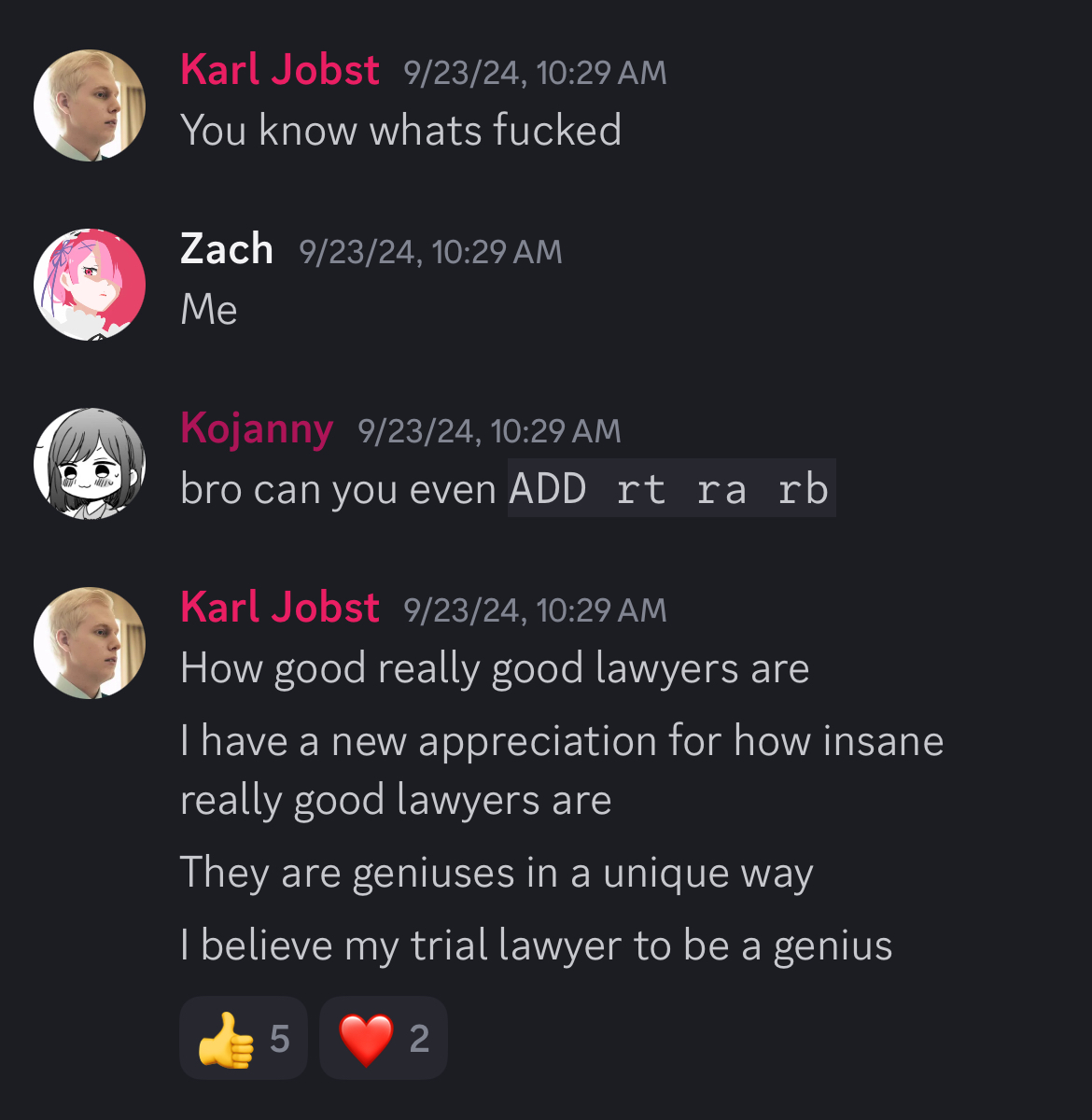1092x1120 pixels.
Task: Click Zach's 'Me' message
Action: [x=209, y=309]
